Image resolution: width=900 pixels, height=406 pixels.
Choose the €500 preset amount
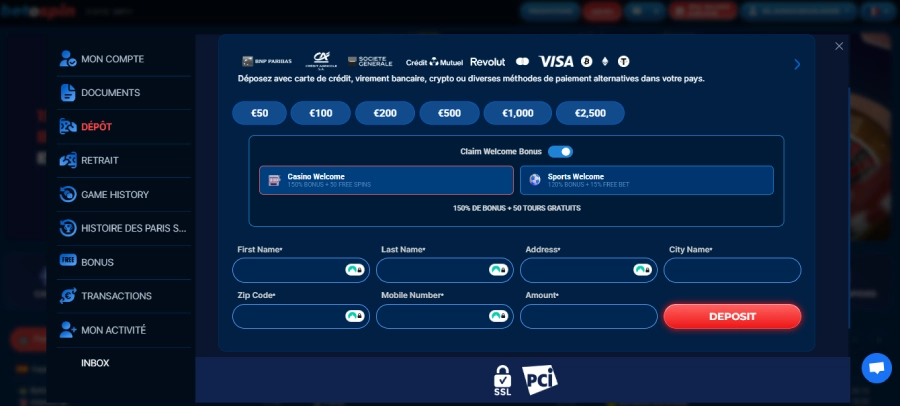coord(449,113)
